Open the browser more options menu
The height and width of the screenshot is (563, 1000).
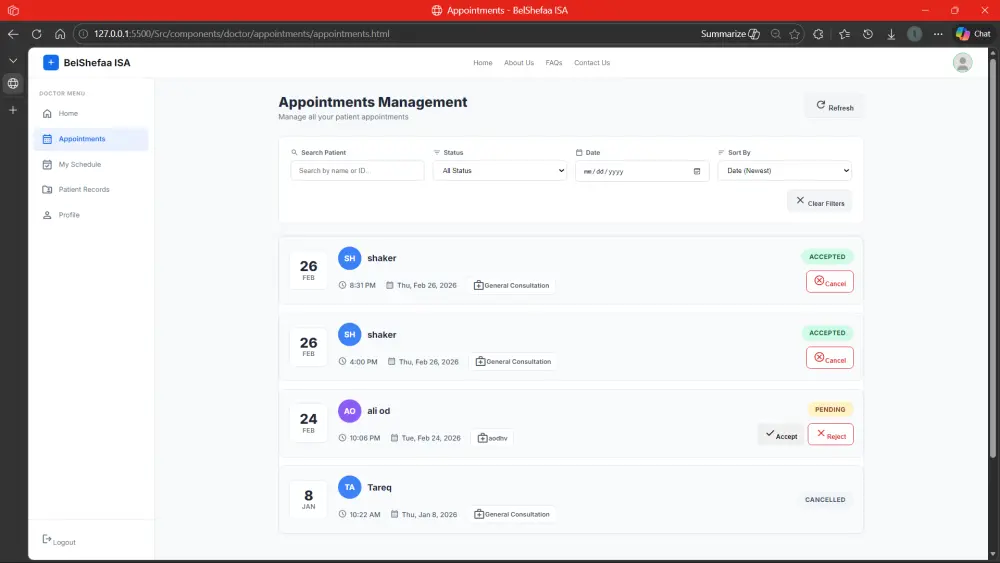pos(938,34)
